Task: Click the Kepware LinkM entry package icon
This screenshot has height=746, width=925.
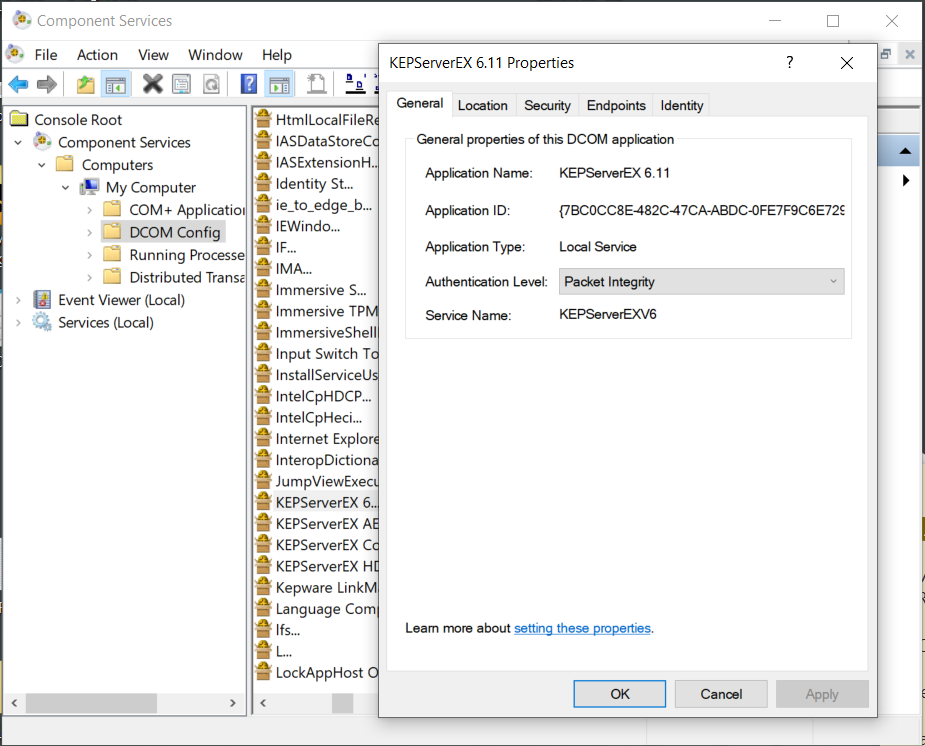Action: 263,586
